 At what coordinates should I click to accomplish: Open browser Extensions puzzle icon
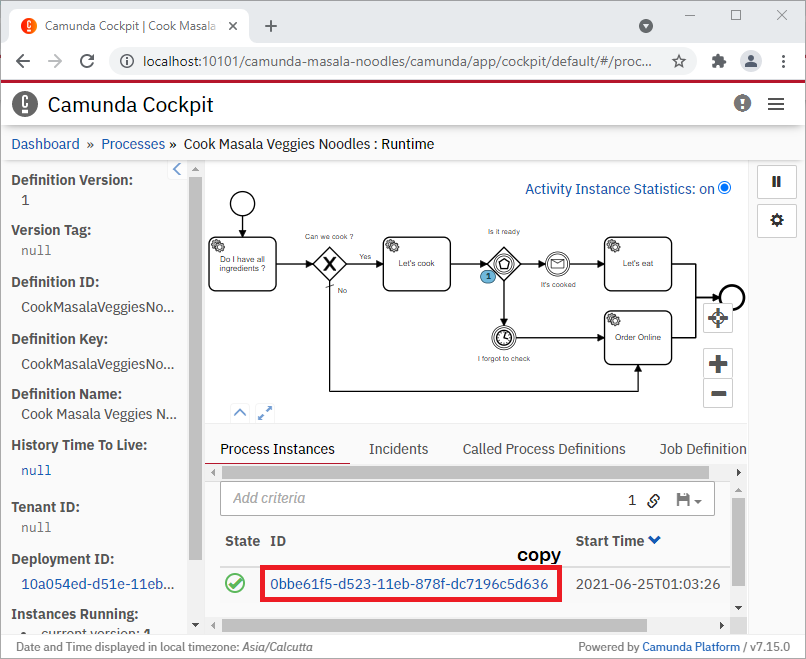tap(719, 61)
